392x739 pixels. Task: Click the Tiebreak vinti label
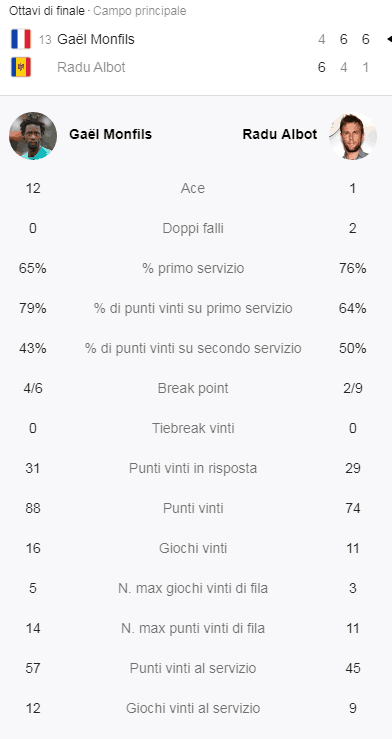click(193, 428)
